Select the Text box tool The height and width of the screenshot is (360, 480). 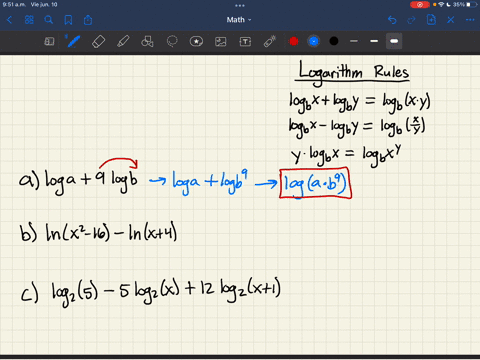tap(245, 41)
